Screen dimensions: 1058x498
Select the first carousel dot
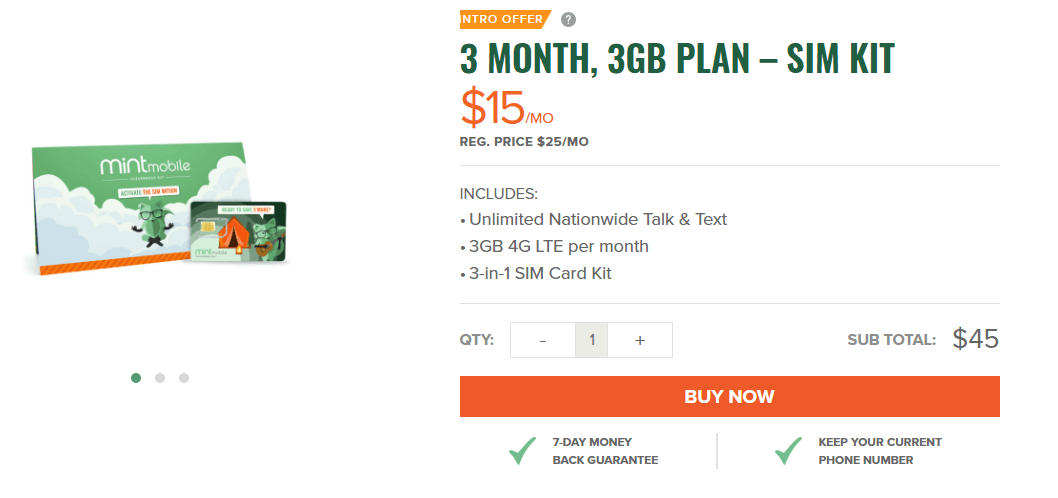pos(136,378)
